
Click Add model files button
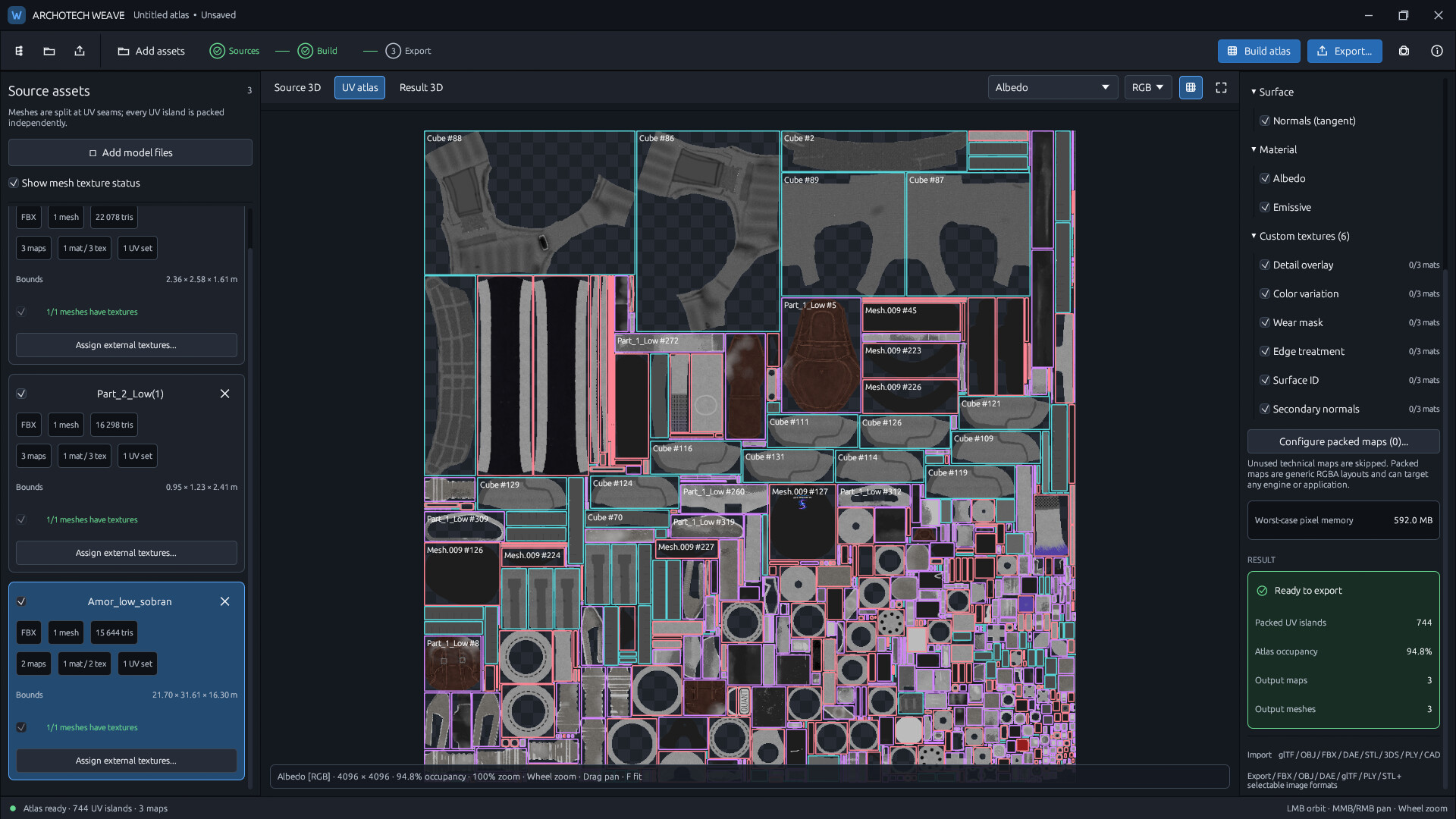coord(130,152)
